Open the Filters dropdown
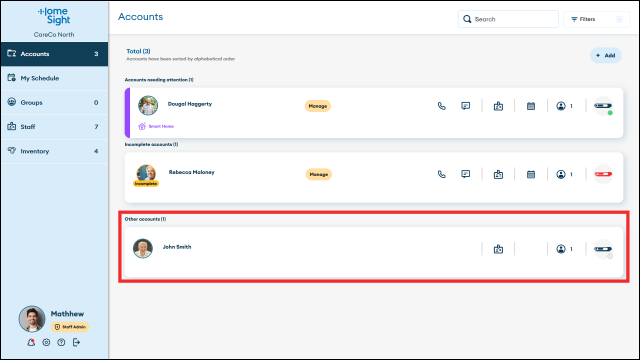Viewport: 640px width, 360px height. pos(596,19)
